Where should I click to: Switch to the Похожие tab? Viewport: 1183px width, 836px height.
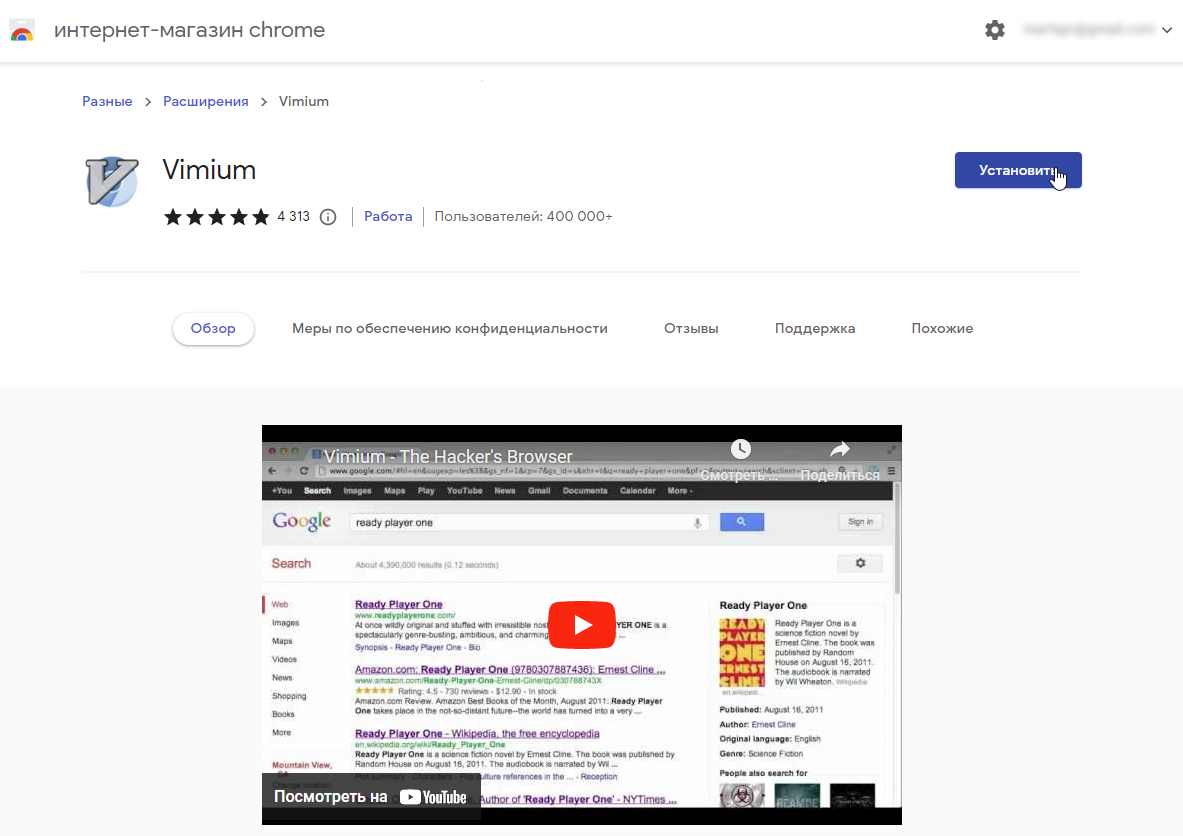pyautogui.click(x=942, y=328)
